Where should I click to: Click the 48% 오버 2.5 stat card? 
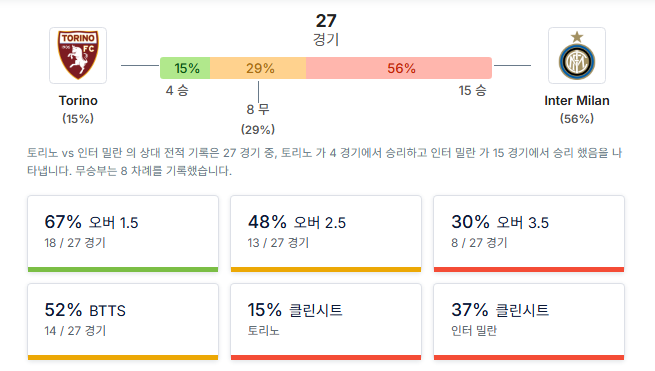click(x=326, y=234)
